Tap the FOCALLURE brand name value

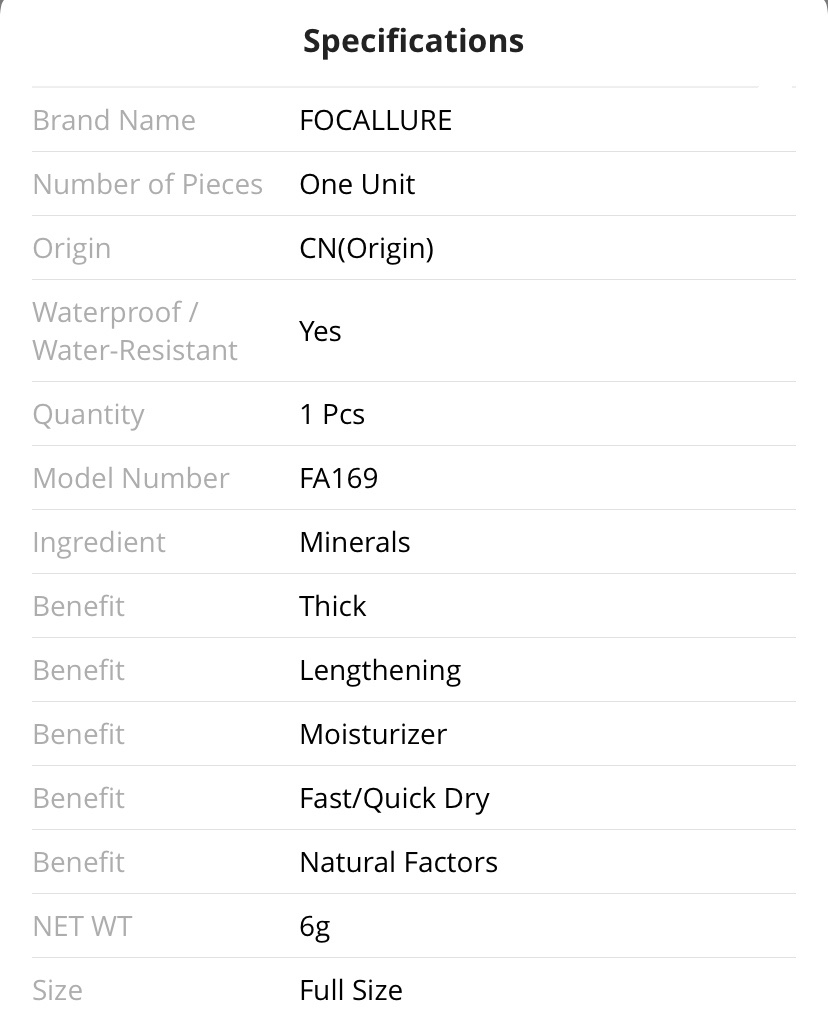pyautogui.click(x=376, y=120)
